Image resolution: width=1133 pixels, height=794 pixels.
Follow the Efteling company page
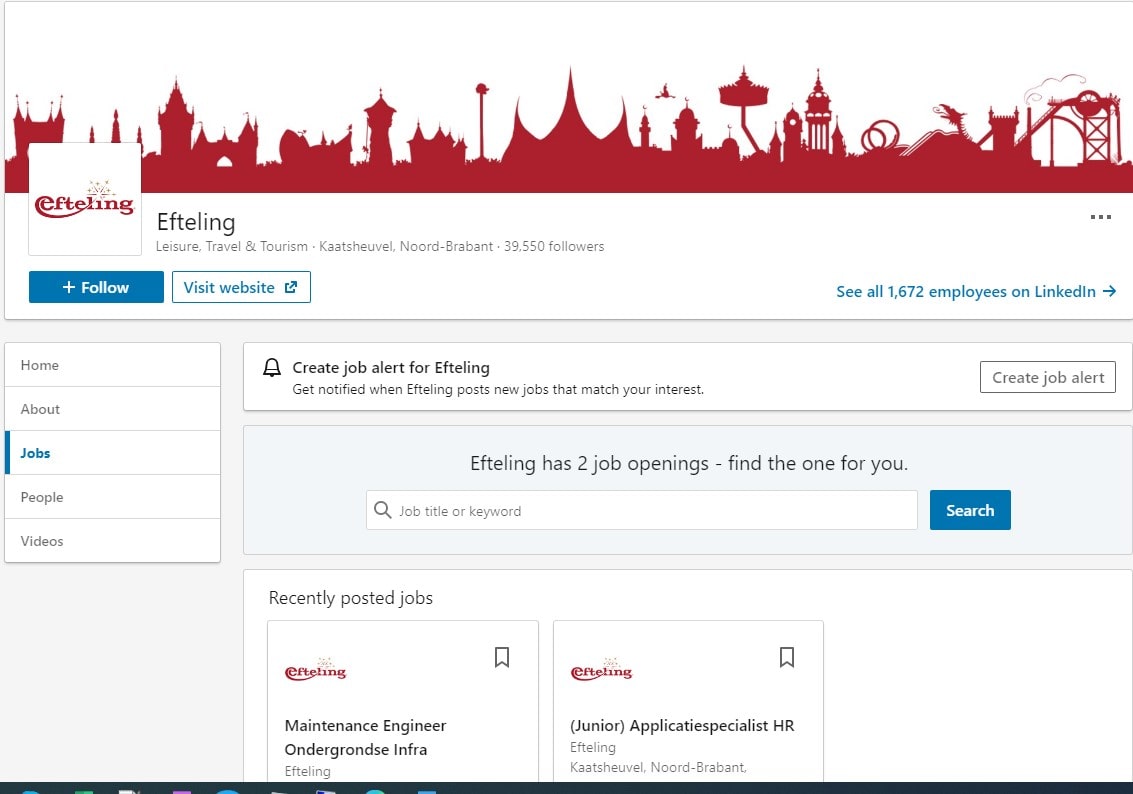[x=96, y=287]
